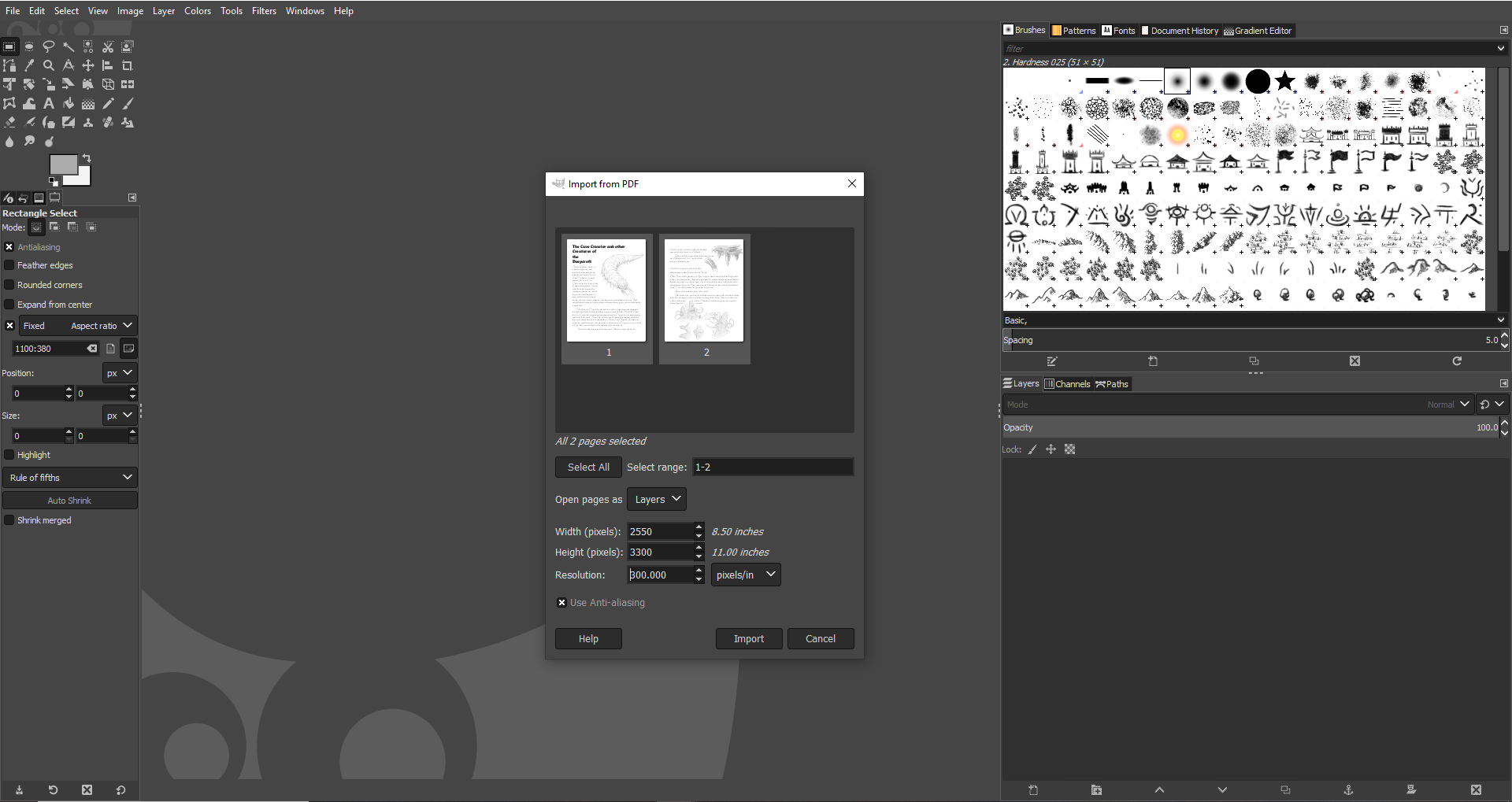Close the Import from PDF dialog
The height and width of the screenshot is (802, 1512).
click(852, 183)
